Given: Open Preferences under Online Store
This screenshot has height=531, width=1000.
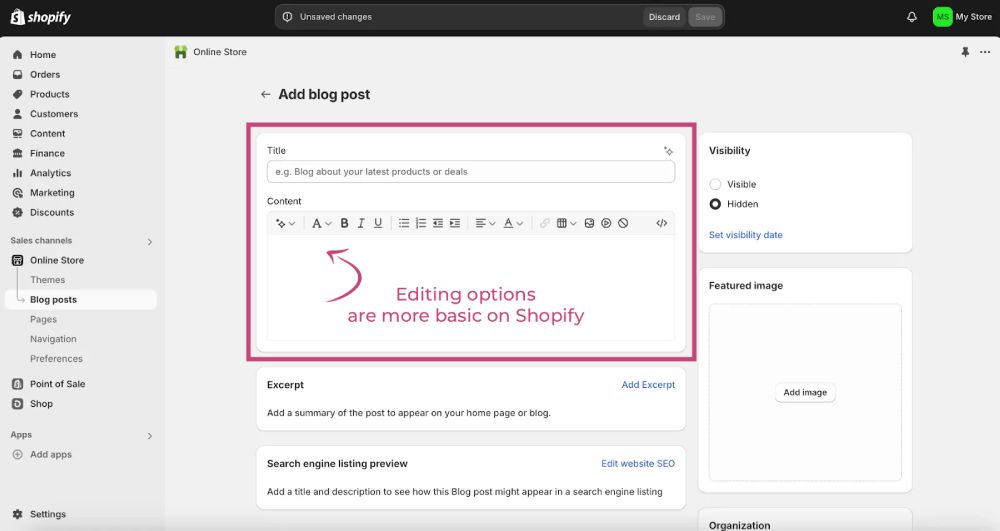Looking at the screenshot, I should point(56,359).
